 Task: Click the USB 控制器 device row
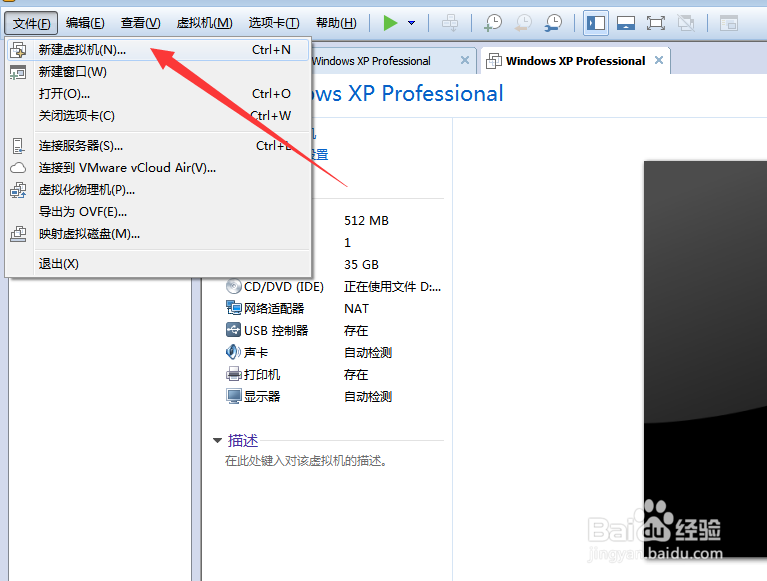[x=334, y=331]
